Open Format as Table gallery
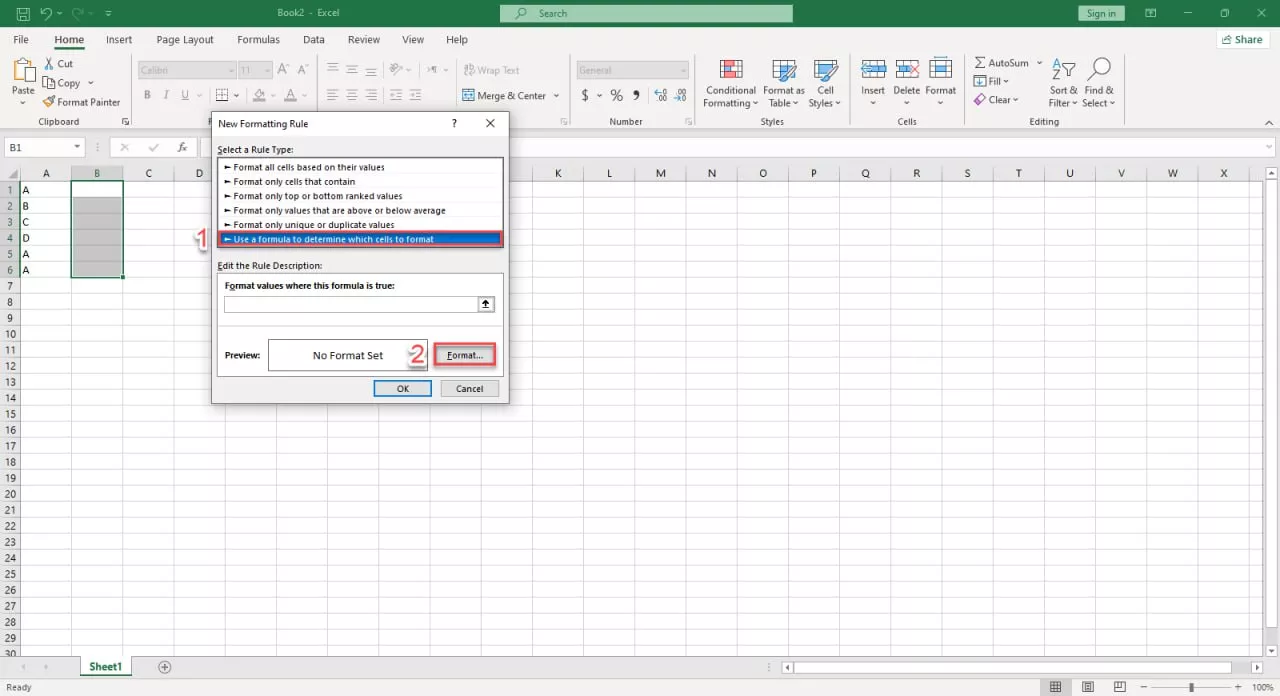The height and width of the screenshot is (696, 1280). pos(783,84)
